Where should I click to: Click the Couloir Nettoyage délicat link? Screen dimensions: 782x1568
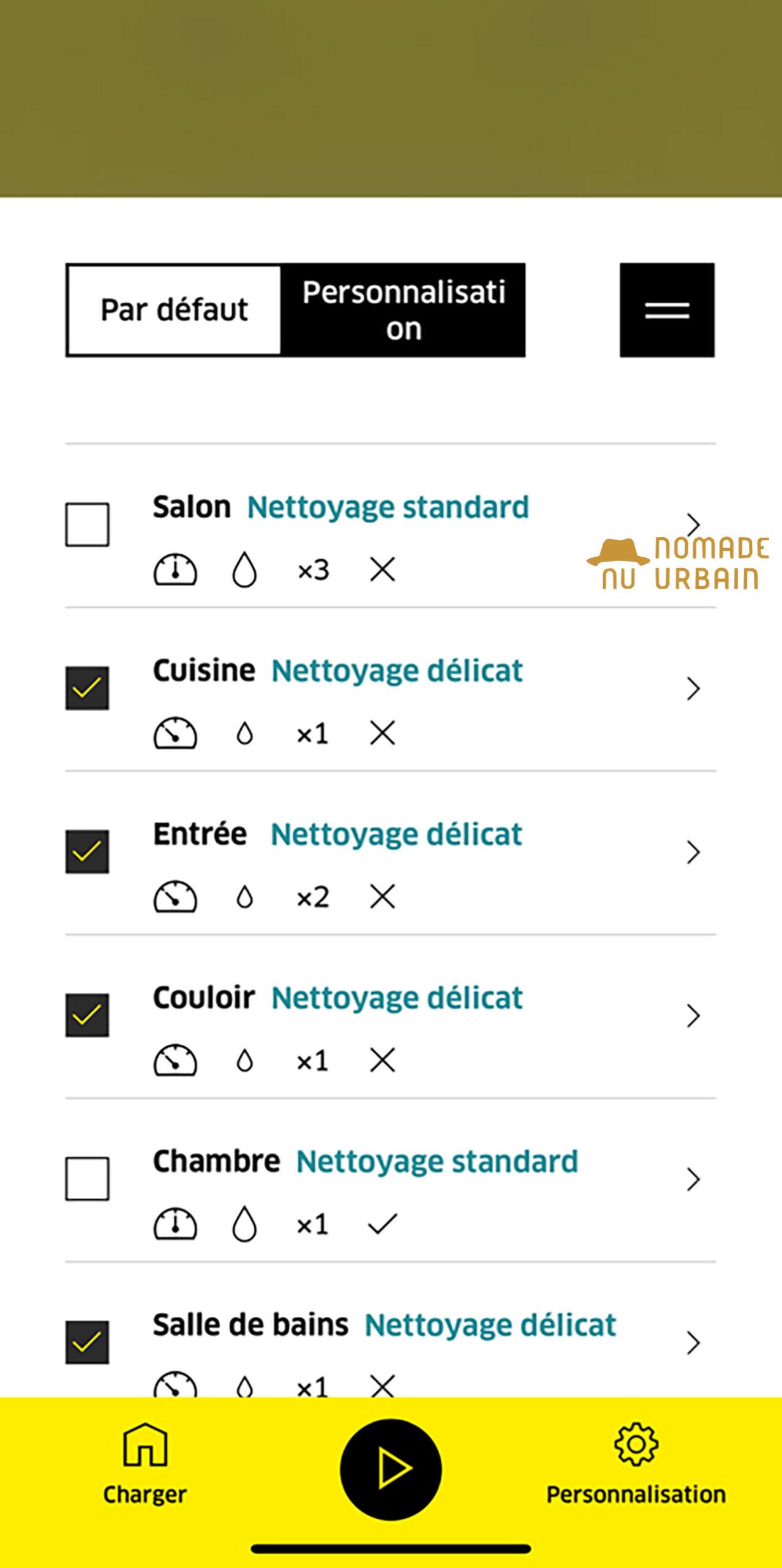point(397,998)
